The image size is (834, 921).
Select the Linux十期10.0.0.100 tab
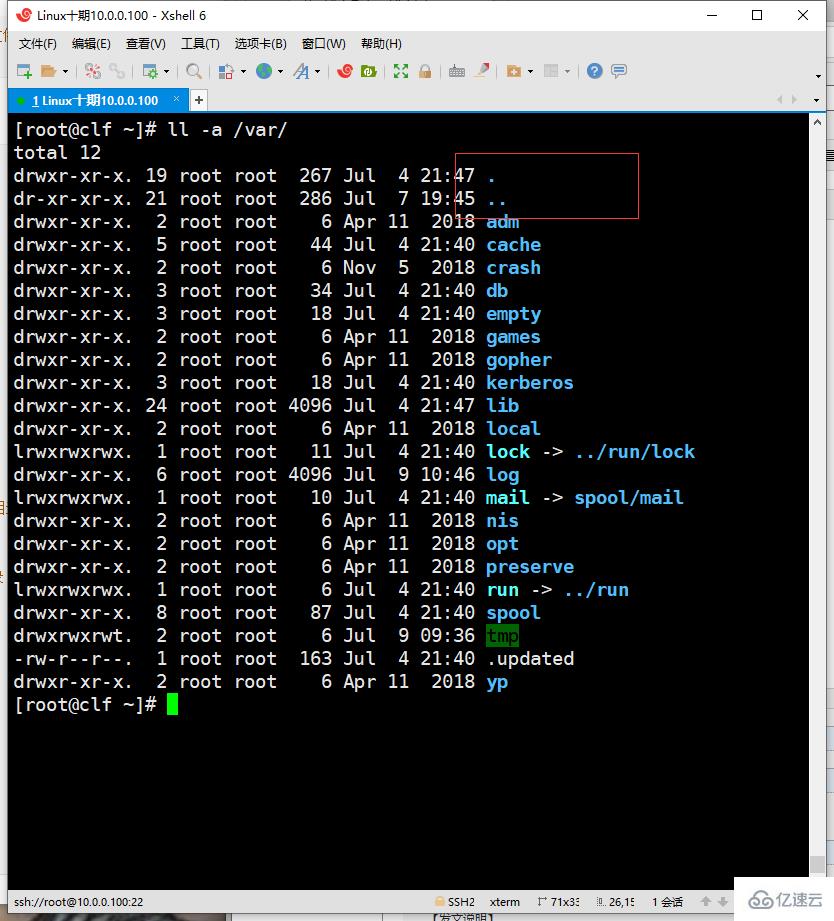(x=95, y=100)
